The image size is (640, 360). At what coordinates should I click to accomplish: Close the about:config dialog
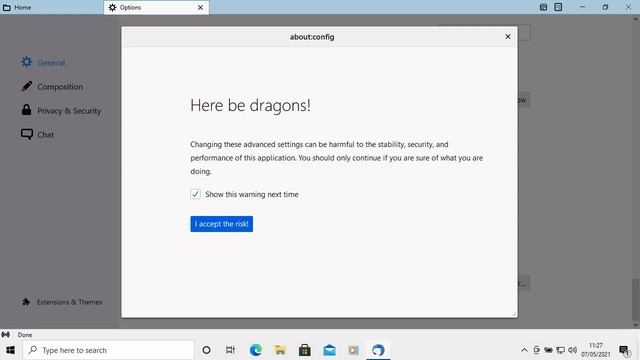point(508,37)
